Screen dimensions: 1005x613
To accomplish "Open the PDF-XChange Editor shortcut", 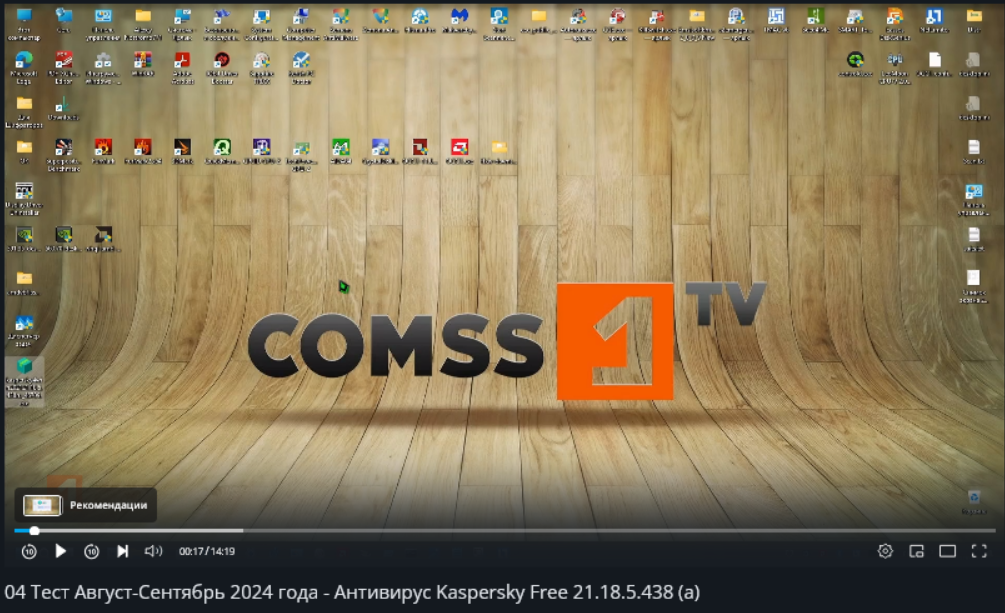I will click(x=63, y=68).
